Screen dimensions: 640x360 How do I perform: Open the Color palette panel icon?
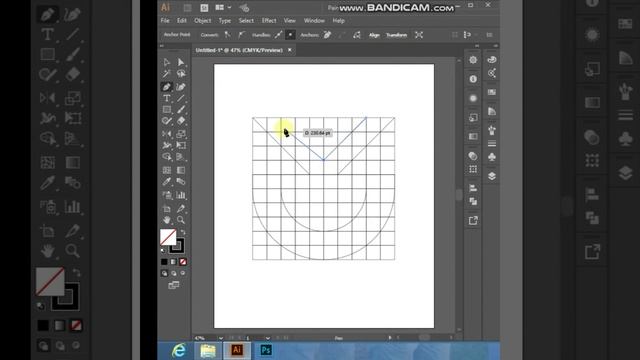(492, 60)
